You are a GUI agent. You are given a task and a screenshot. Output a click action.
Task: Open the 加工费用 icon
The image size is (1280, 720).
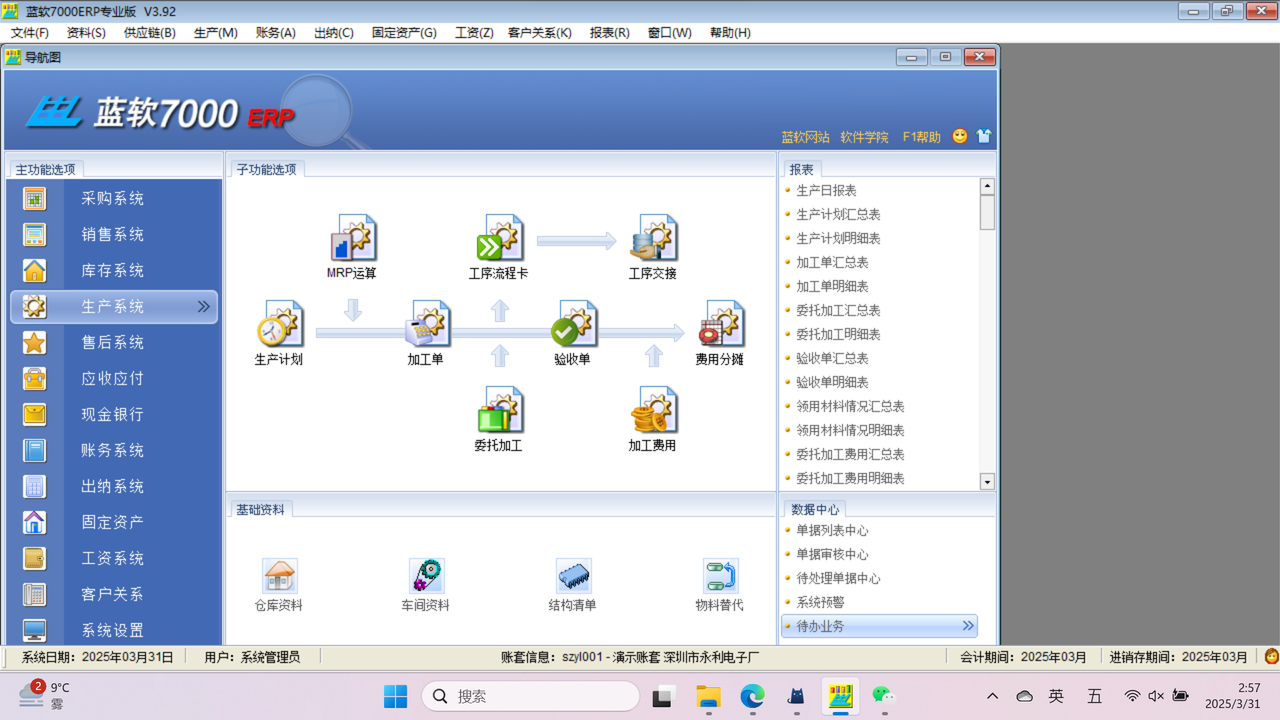(653, 411)
